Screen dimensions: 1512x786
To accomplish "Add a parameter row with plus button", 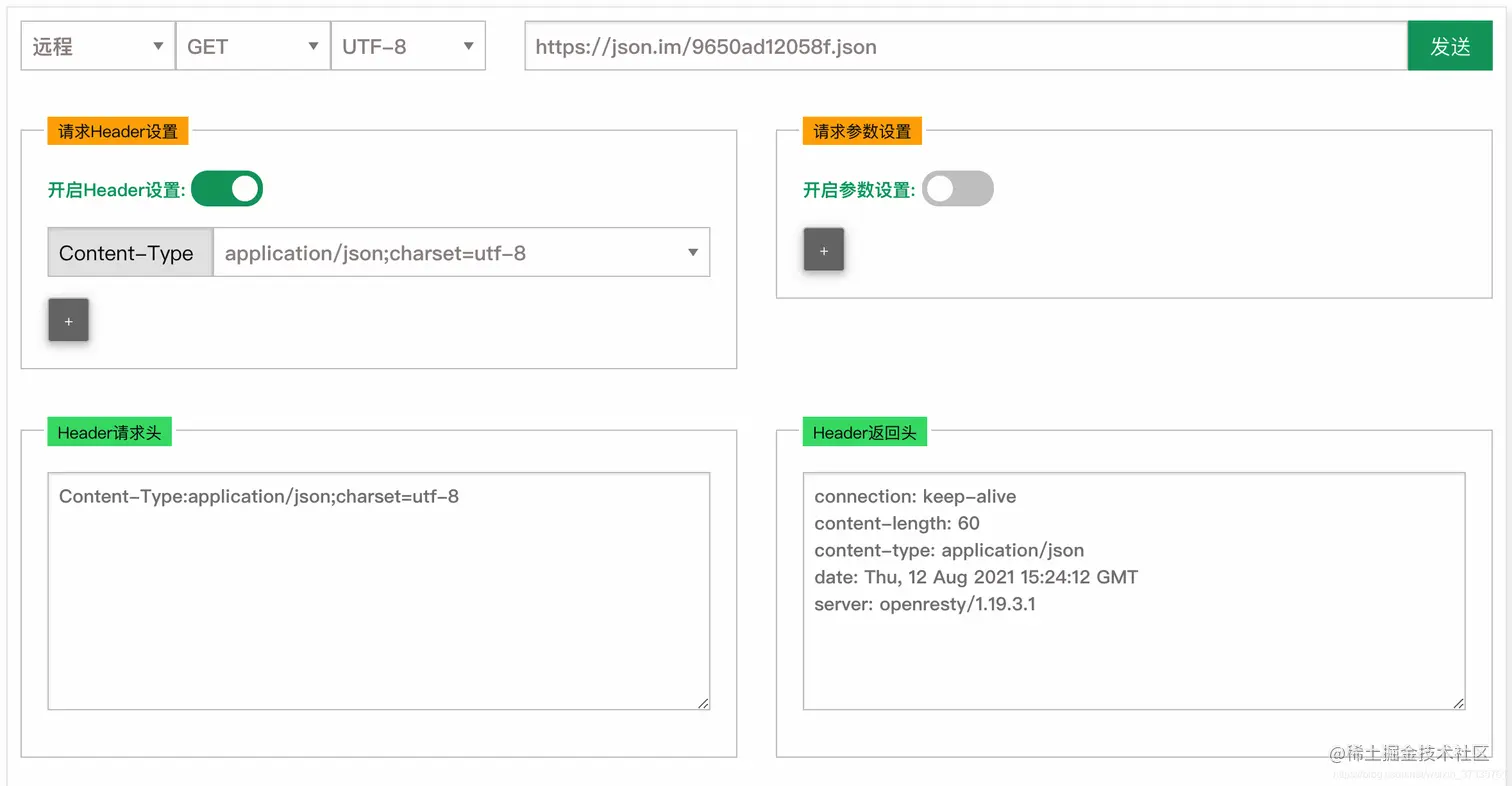I will [x=824, y=250].
